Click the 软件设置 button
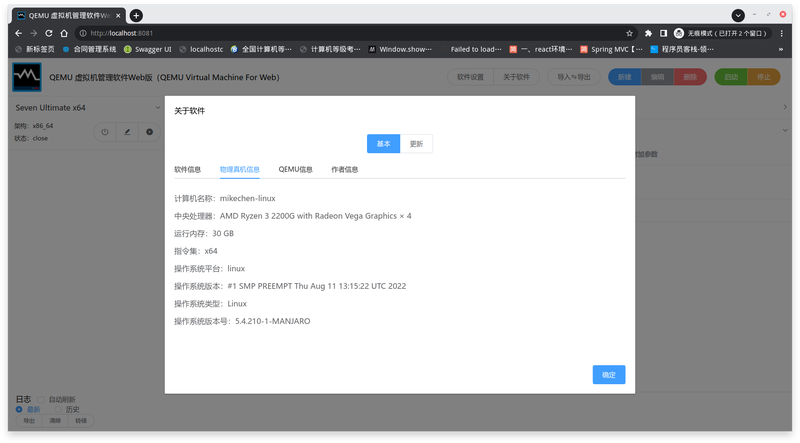This screenshot has width=800, height=443. tap(470, 77)
